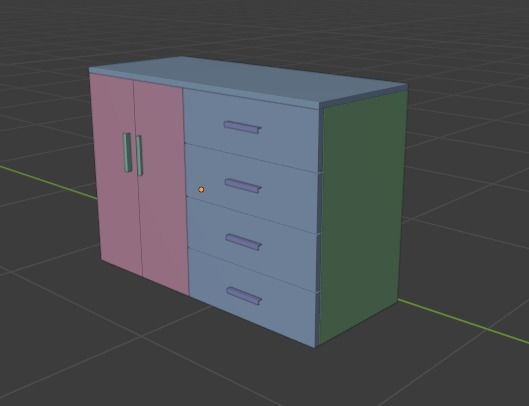
Task: Click the teal handle on right door
Action: pyautogui.click(x=139, y=156)
